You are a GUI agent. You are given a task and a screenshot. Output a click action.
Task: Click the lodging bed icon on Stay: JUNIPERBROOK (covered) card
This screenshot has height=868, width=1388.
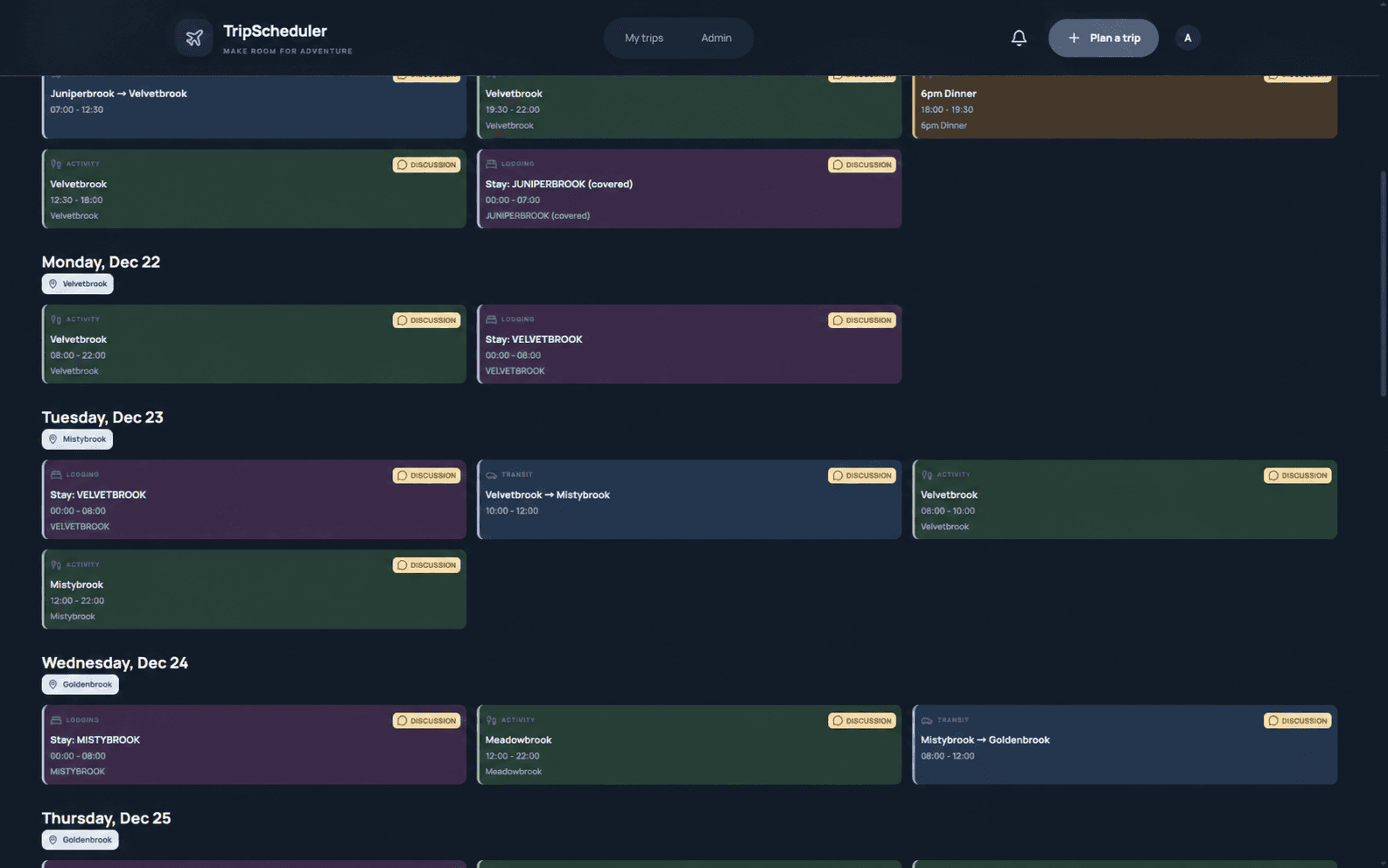[491, 164]
